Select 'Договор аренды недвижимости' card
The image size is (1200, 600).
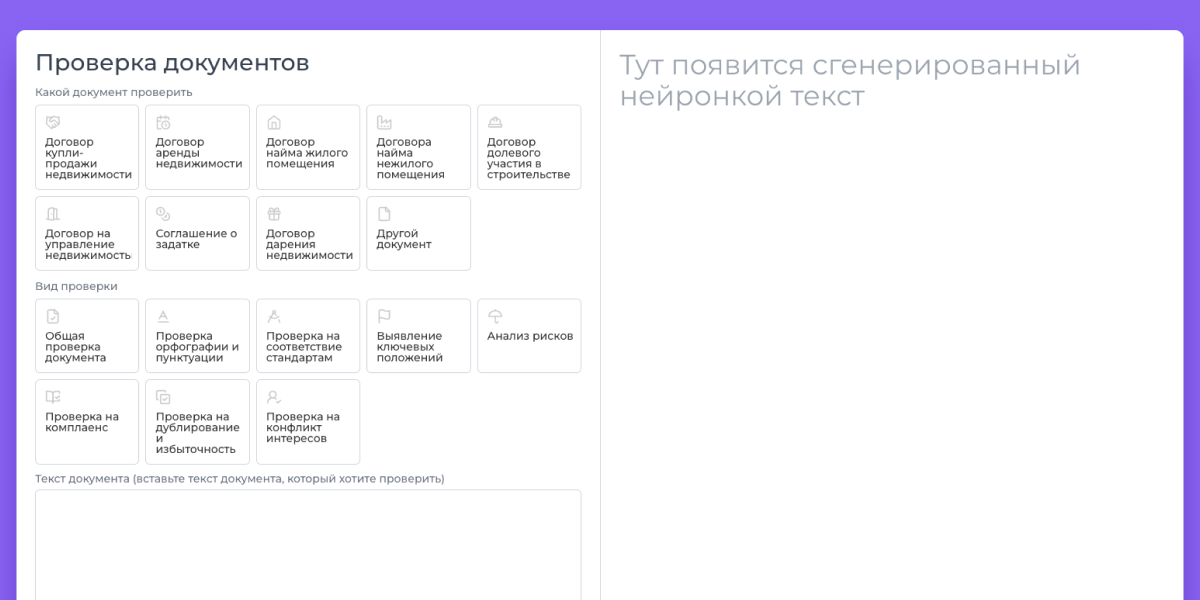197,148
